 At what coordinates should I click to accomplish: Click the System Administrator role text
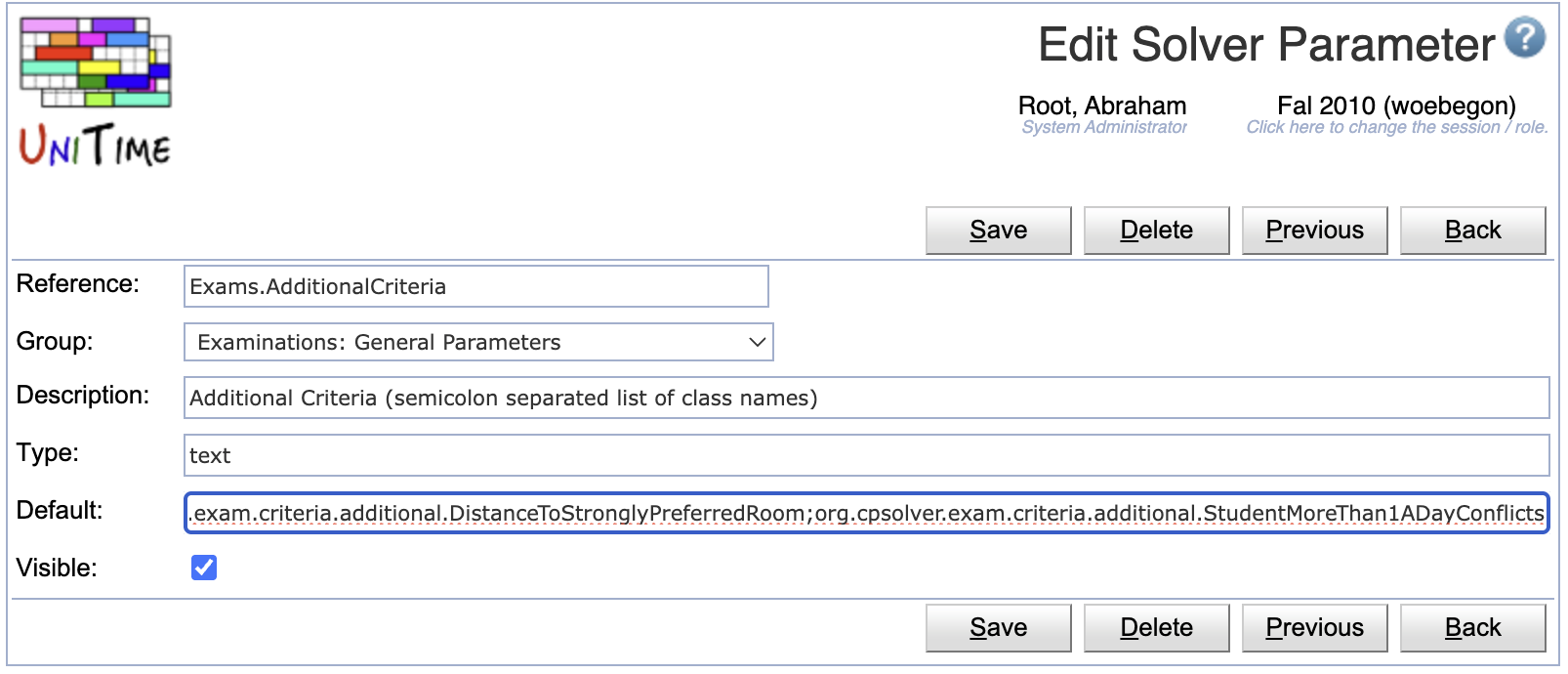pyautogui.click(x=1104, y=127)
